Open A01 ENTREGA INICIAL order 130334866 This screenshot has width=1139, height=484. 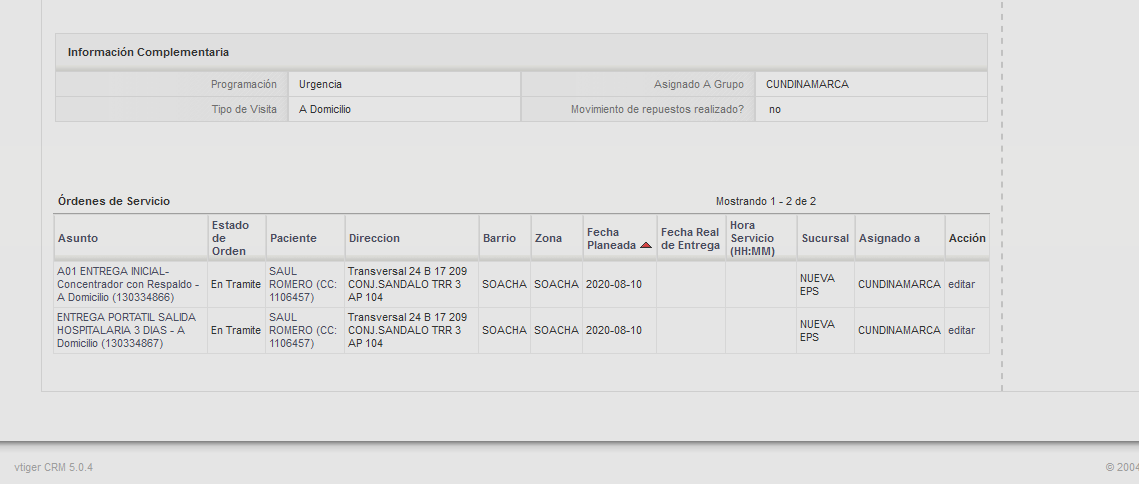[x=128, y=284]
